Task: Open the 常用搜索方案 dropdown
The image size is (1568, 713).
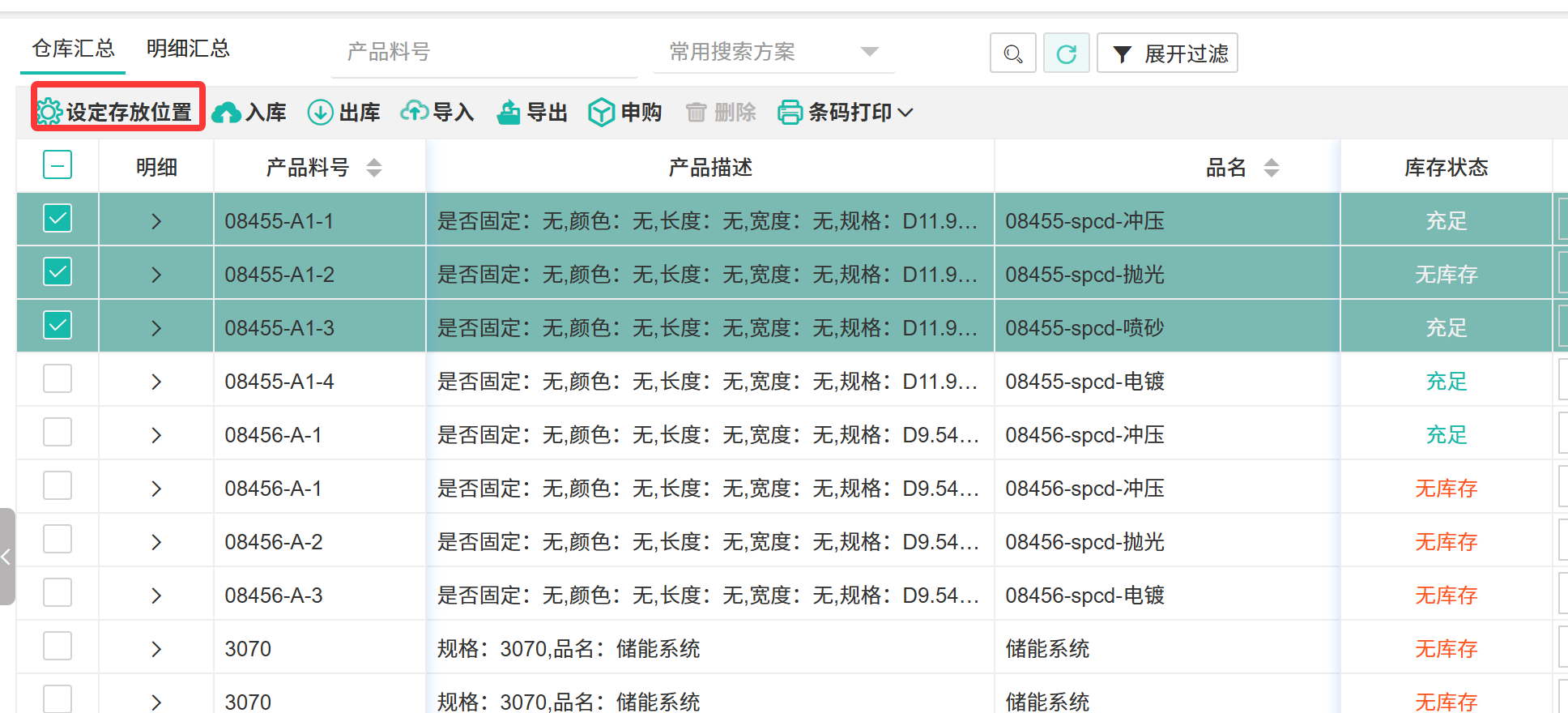Action: [x=773, y=52]
